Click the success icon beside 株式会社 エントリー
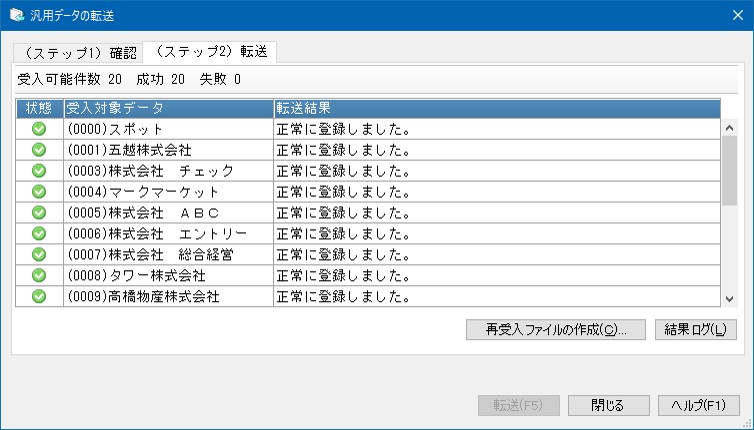The height and width of the screenshot is (430, 754). (x=39, y=234)
